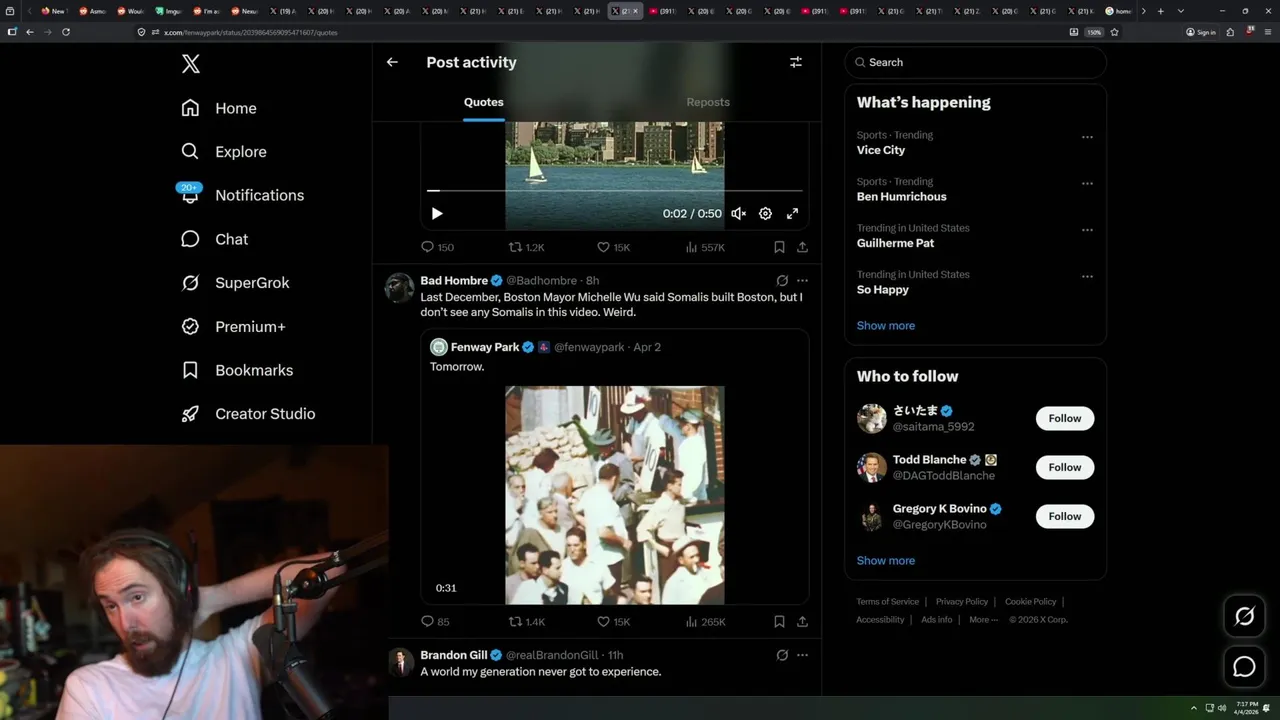
Task: Follow Todd Blanche
Action: point(1065,467)
